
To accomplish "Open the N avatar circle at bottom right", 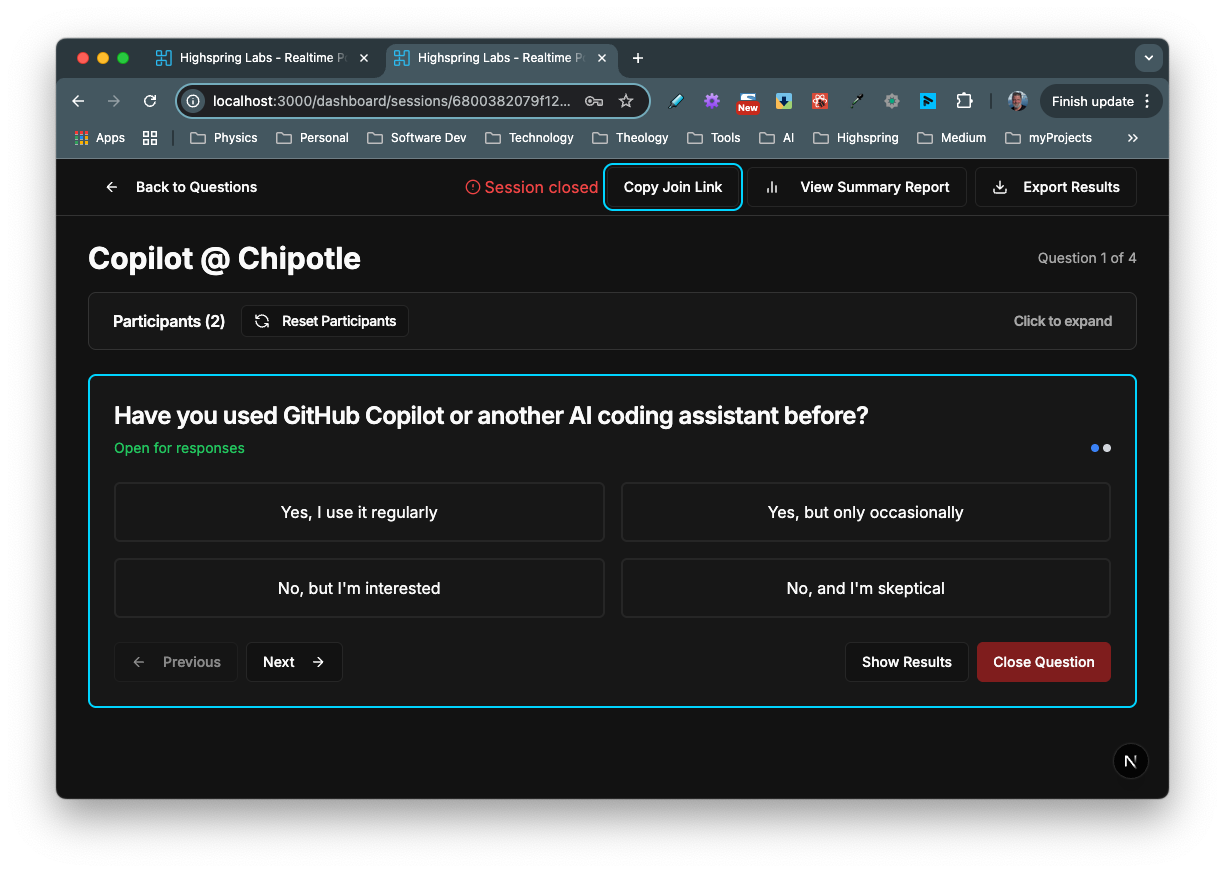I will (1131, 761).
